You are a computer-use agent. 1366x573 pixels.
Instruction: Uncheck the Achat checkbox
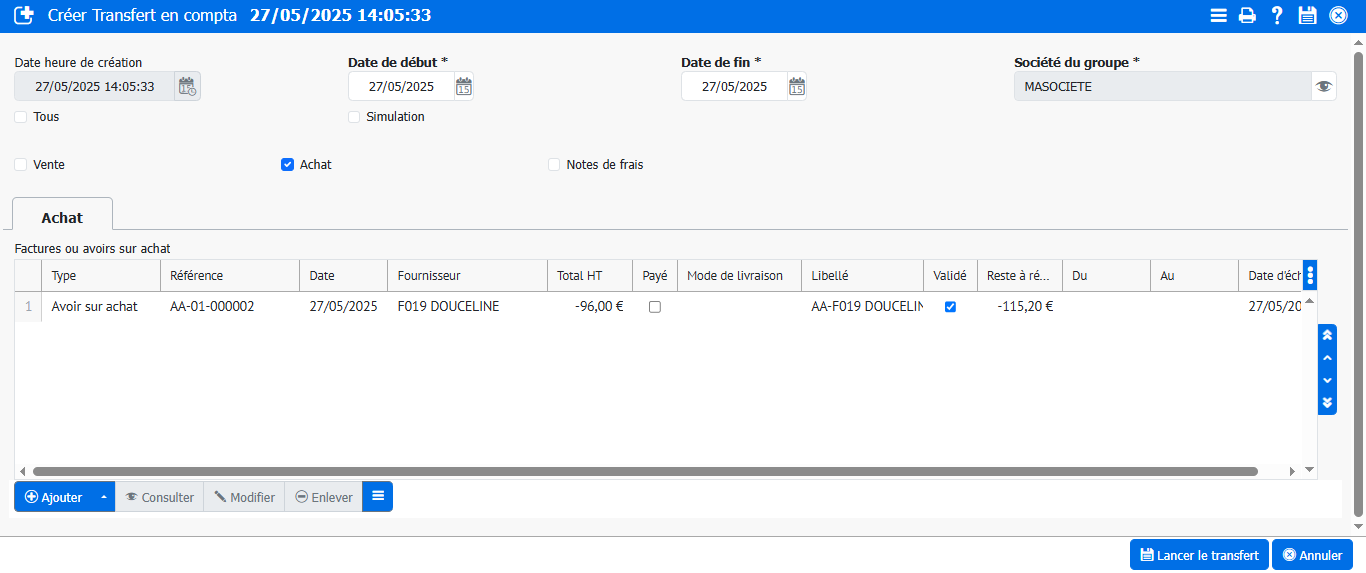288,165
